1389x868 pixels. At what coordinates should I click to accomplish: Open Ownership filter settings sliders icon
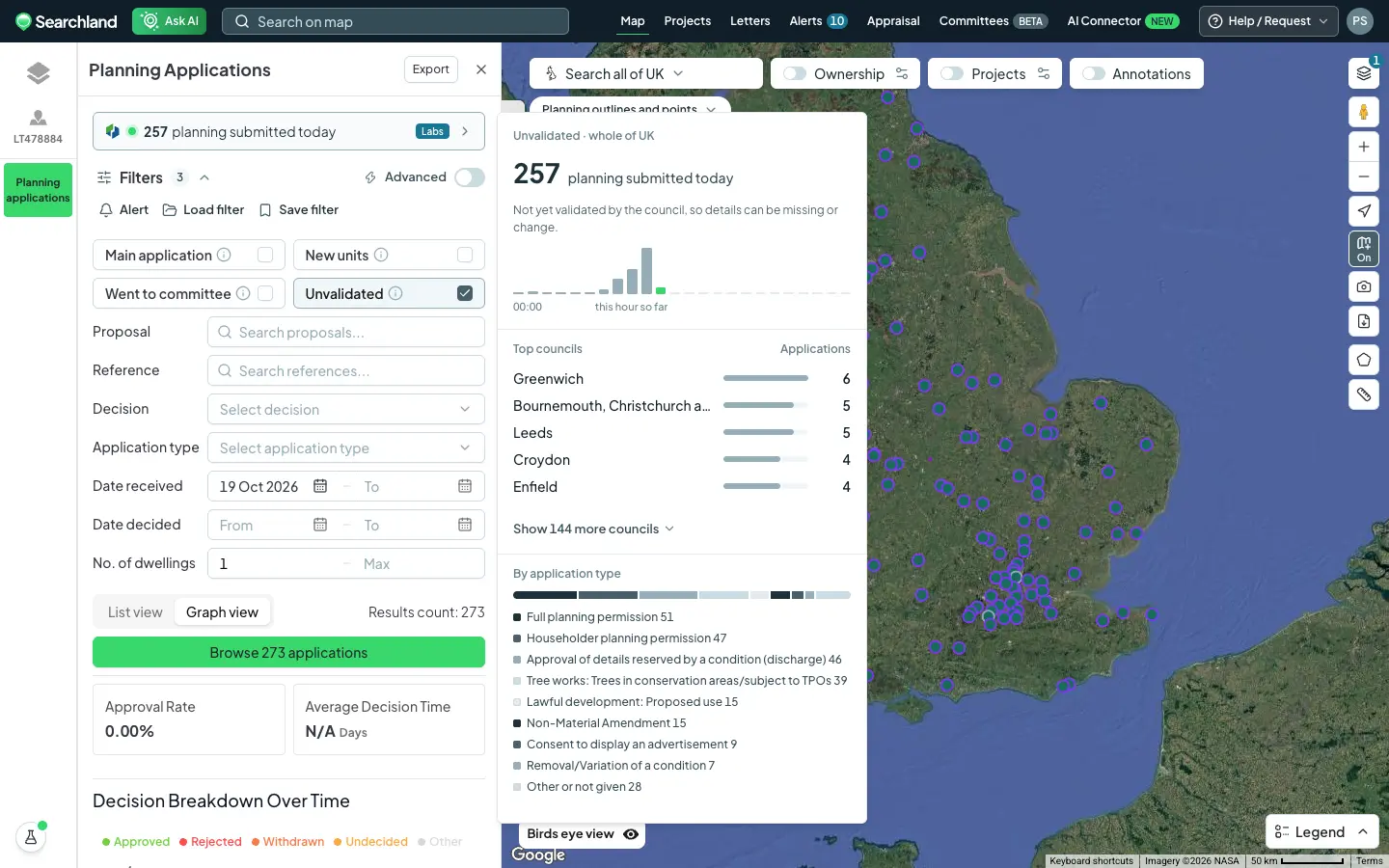pyautogui.click(x=902, y=73)
